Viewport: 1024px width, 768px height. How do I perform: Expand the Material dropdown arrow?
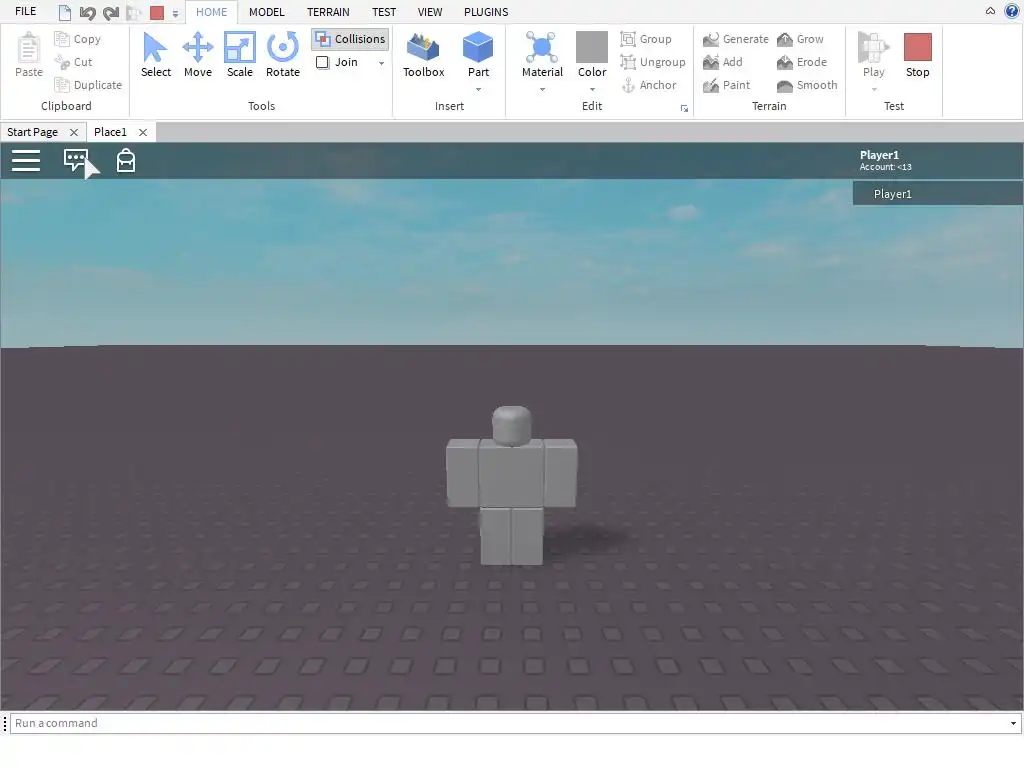point(542,89)
